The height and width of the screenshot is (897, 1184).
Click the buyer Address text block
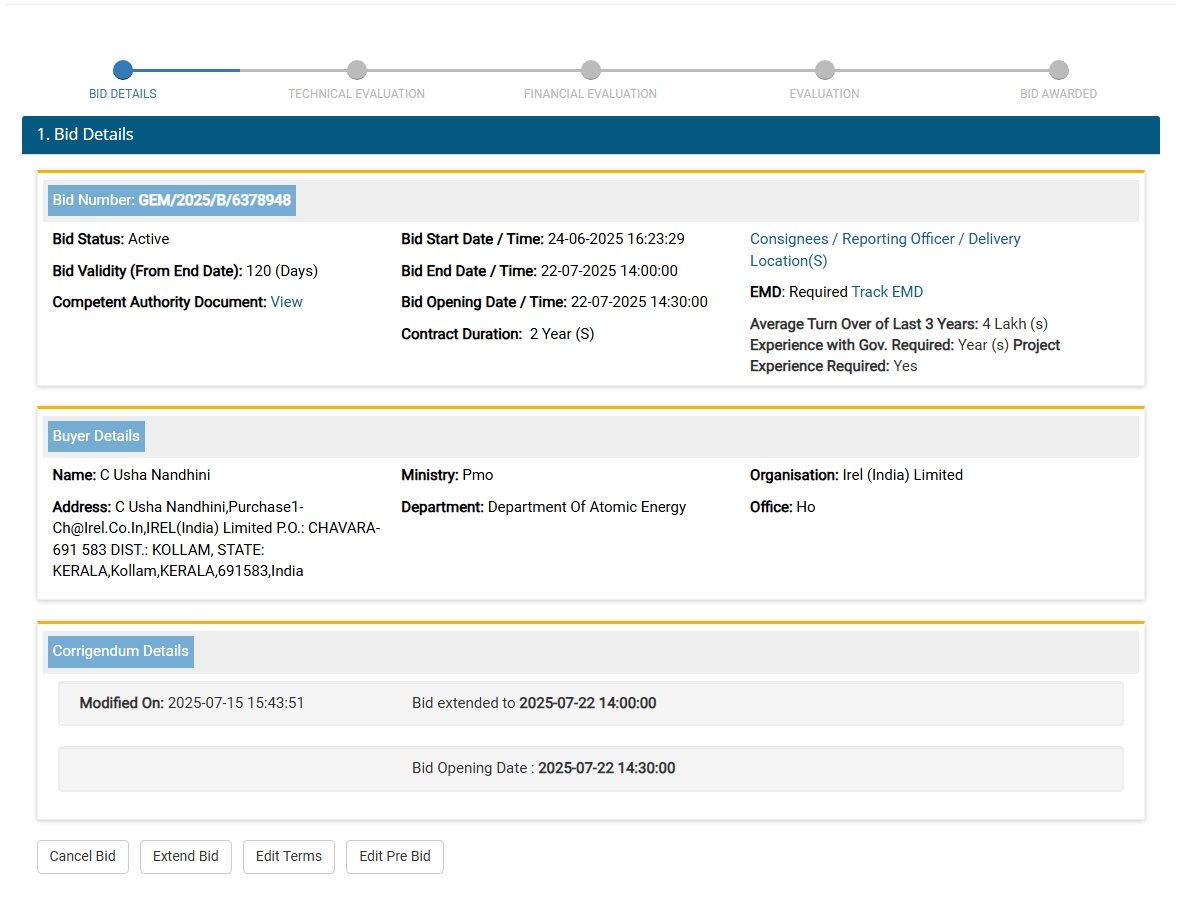[x=216, y=539]
